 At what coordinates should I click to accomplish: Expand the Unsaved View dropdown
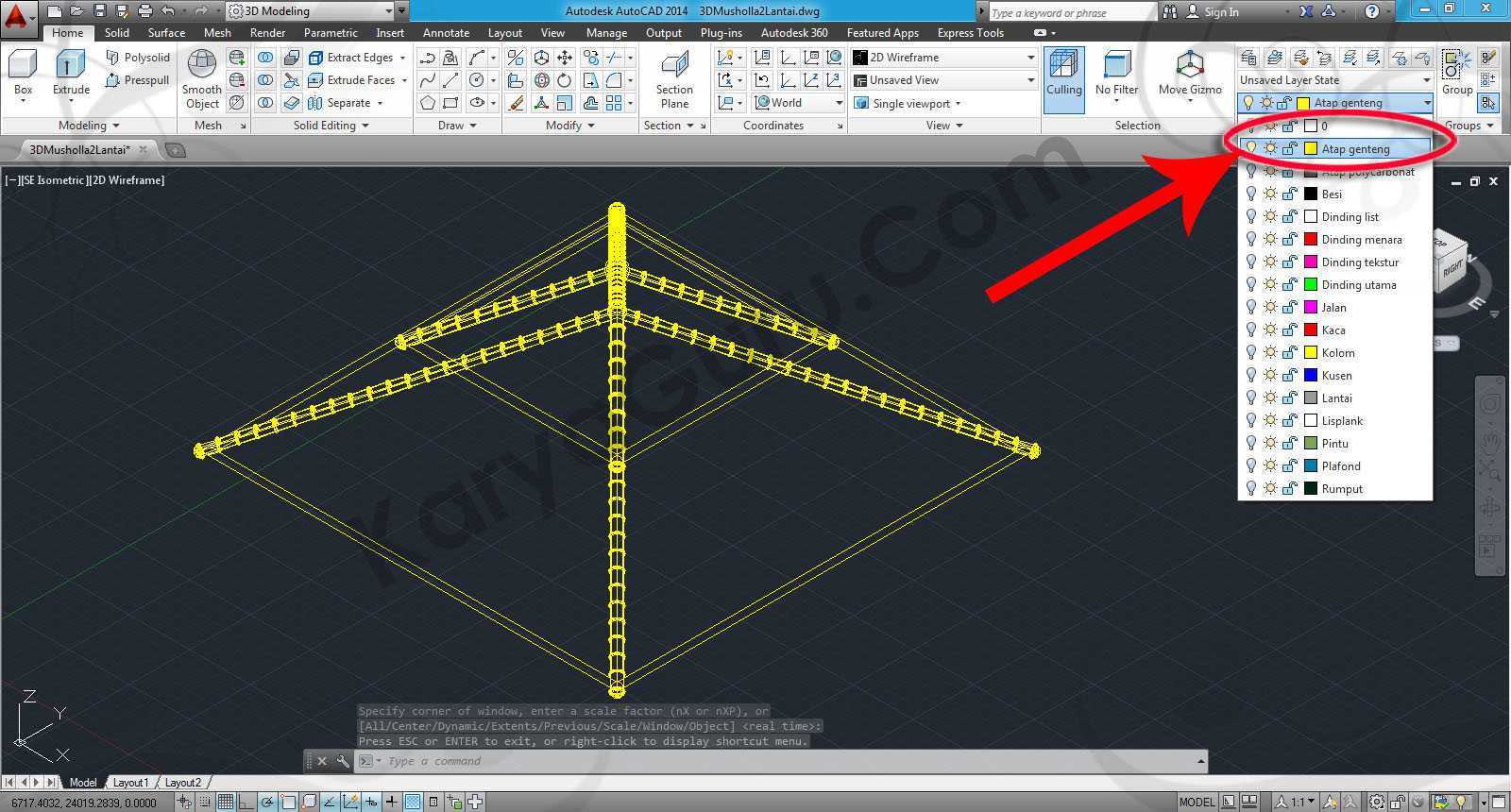(x=1030, y=80)
